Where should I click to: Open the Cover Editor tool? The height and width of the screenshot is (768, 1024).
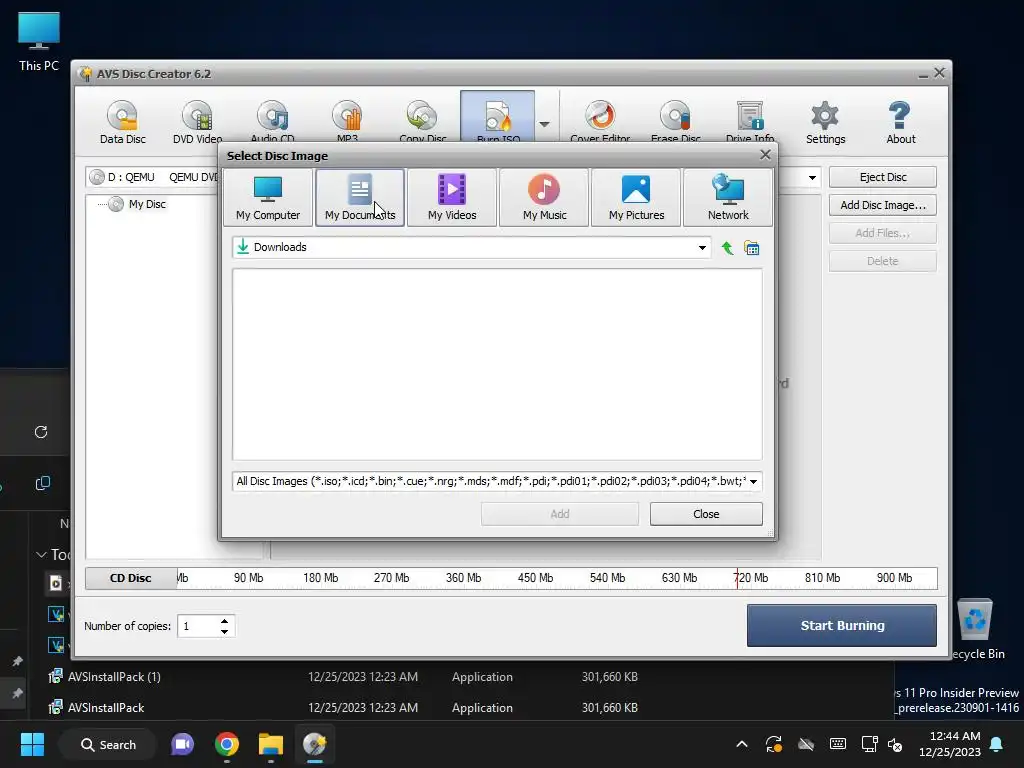pyautogui.click(x=600, y=122)
